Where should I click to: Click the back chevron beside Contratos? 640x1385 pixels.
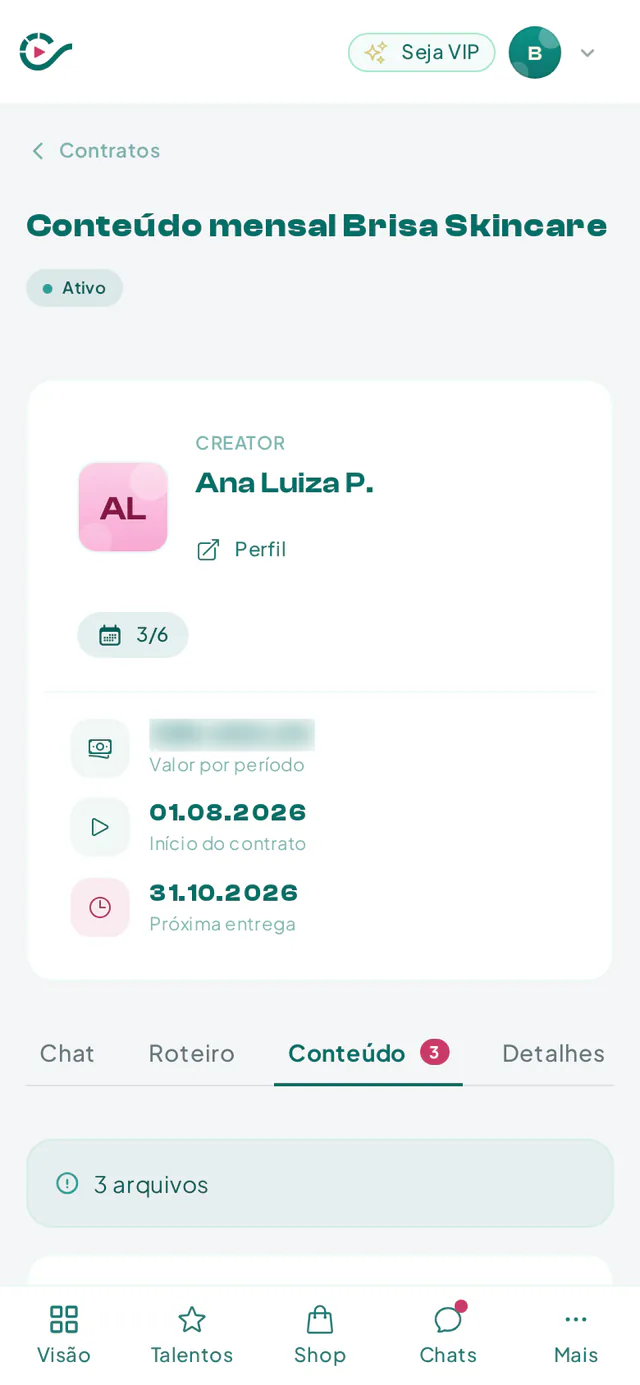pyautogui.click(x=38, y=151)
